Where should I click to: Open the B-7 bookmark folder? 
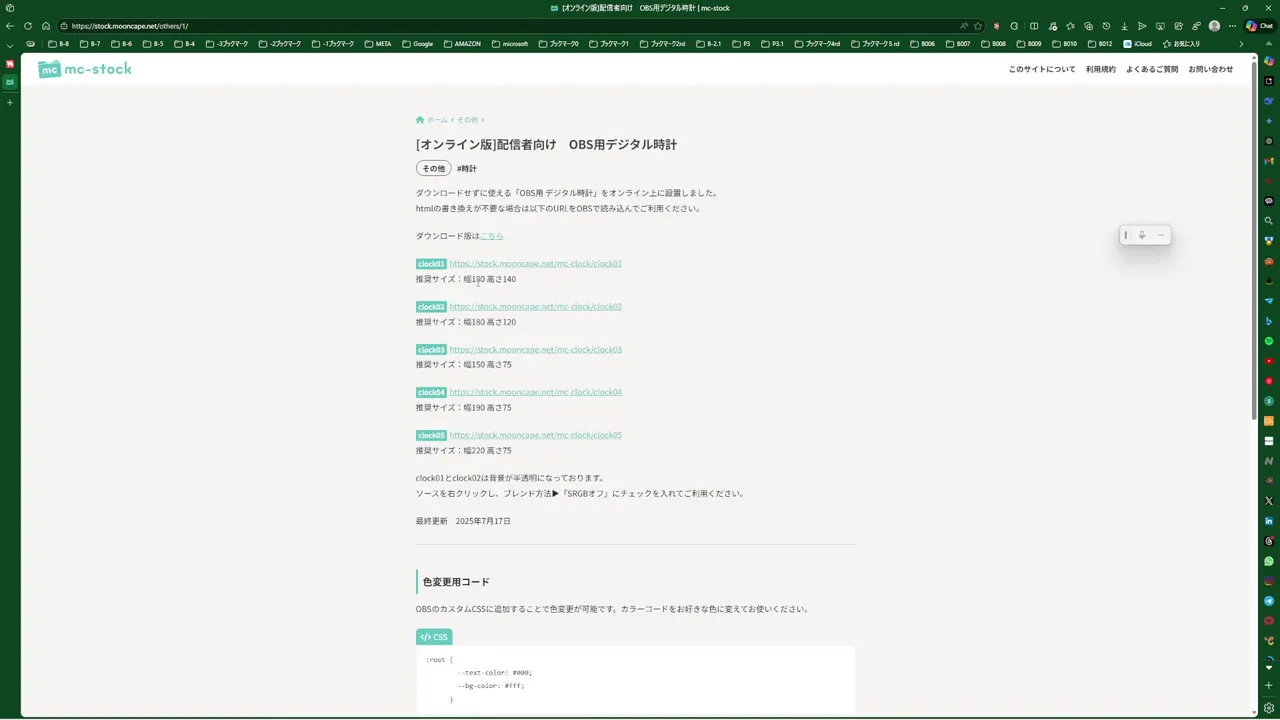[90, 44]
